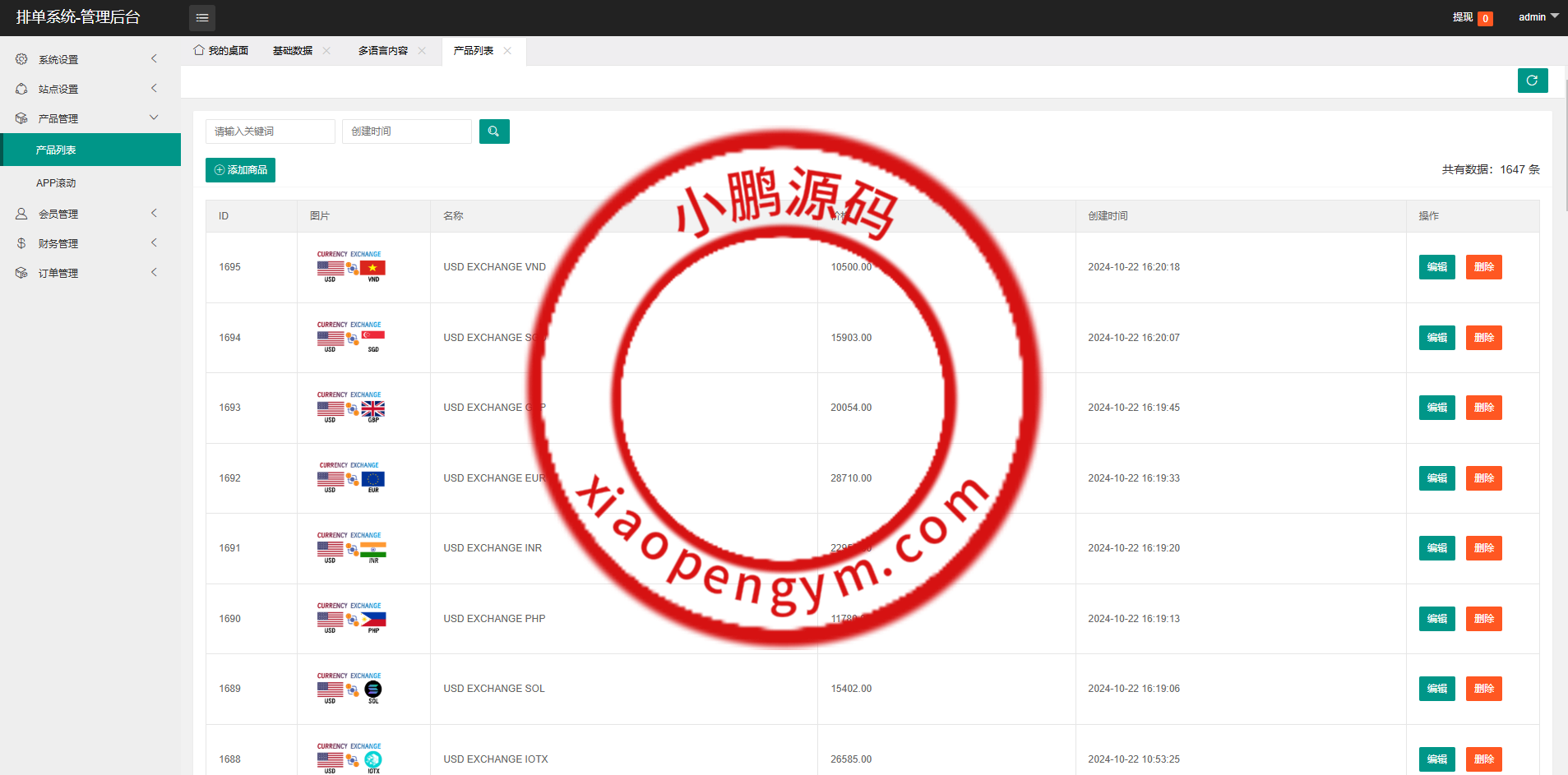Focus the keyword search input field

(x=270, y=131)
